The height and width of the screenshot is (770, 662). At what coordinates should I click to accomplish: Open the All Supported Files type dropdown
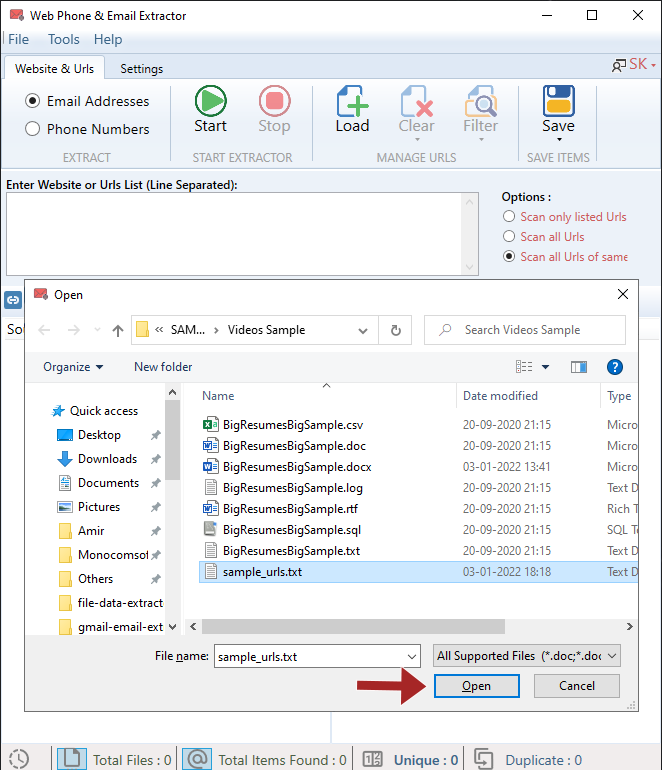pyautogui.click(x=526, y=656)
